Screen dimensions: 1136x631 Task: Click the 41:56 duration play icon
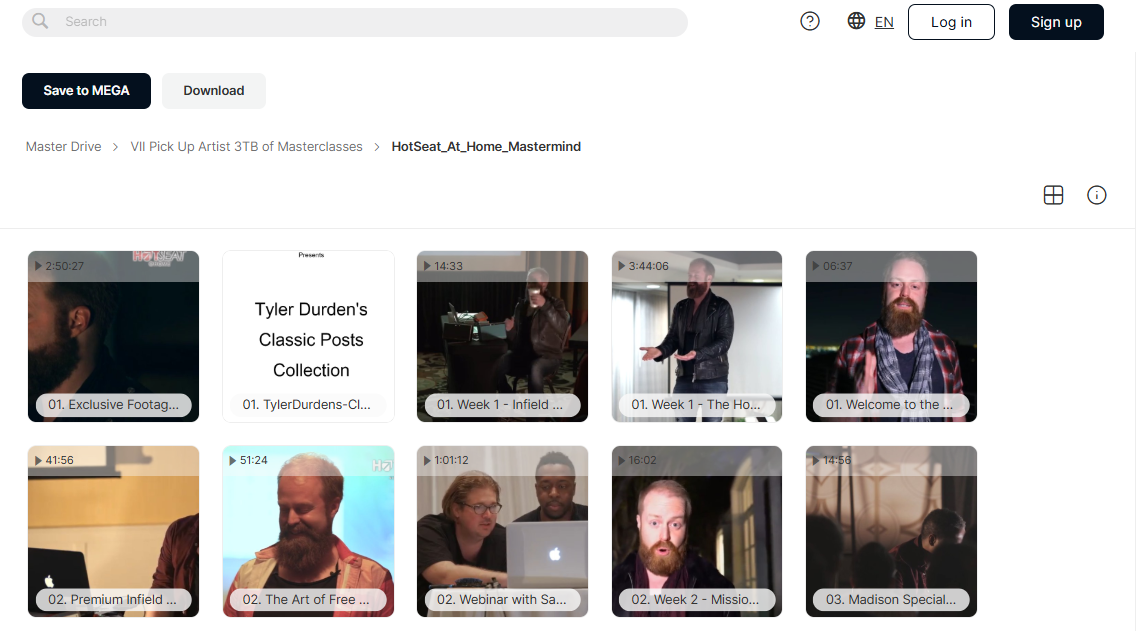coord(38,460)
